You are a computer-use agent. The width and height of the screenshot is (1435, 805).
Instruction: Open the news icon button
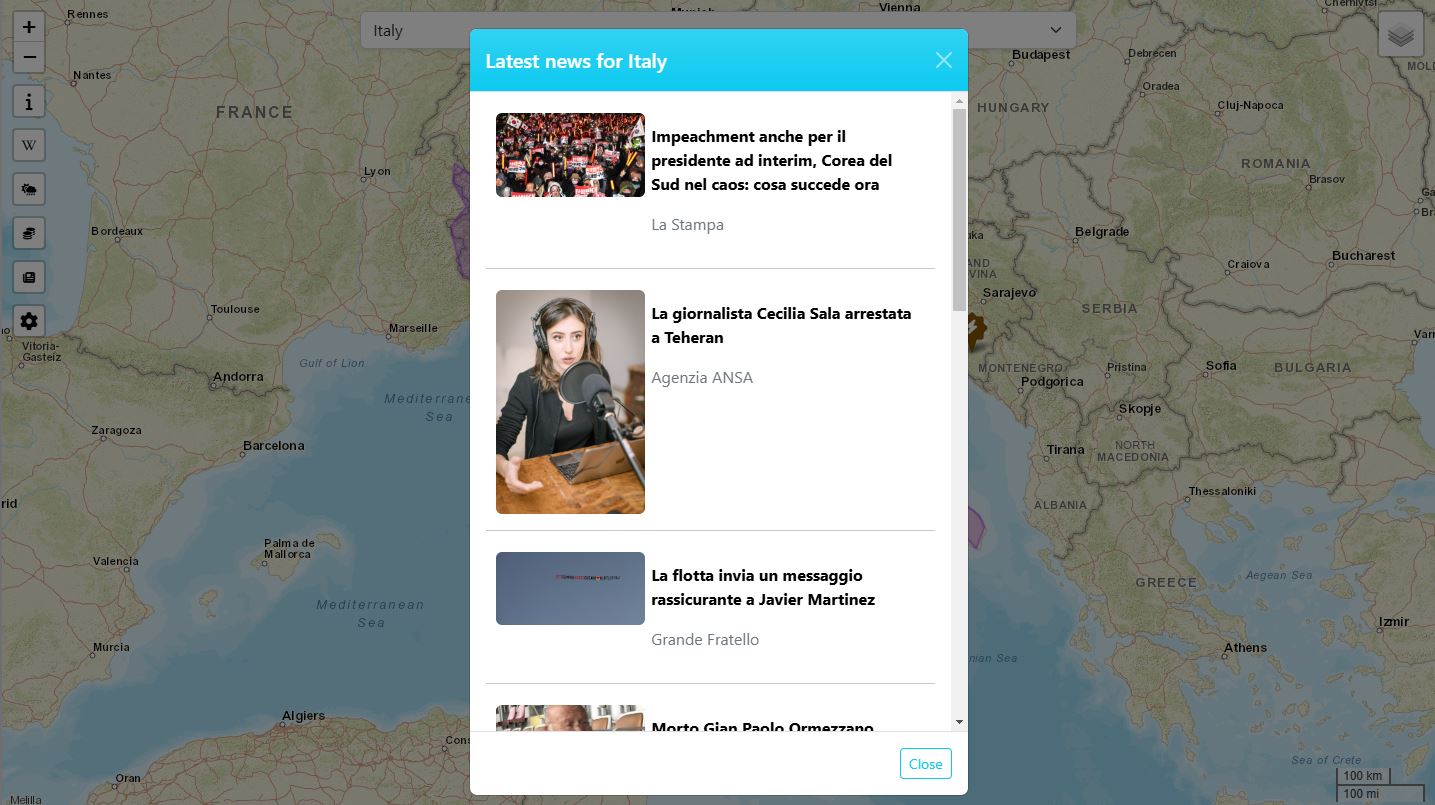tap(29, 277)
